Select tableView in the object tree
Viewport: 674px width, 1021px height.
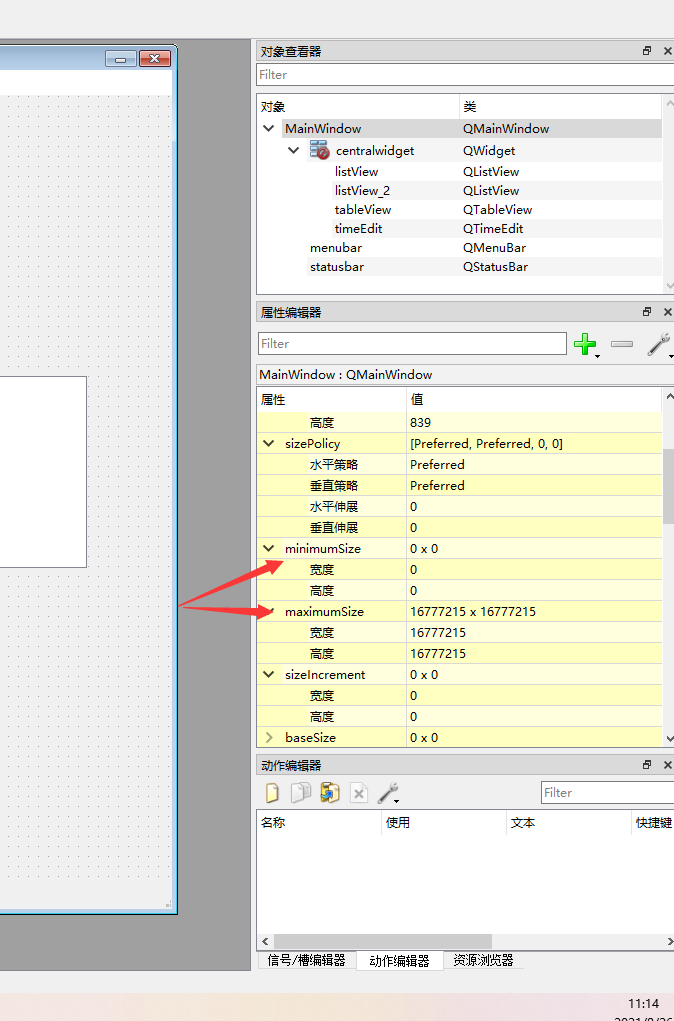tap(363, 210)
